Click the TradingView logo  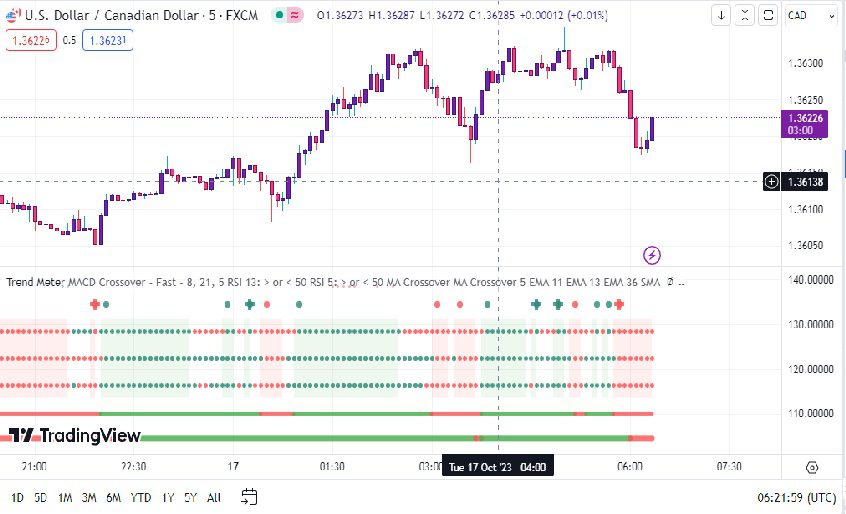[x=75, y=435]
